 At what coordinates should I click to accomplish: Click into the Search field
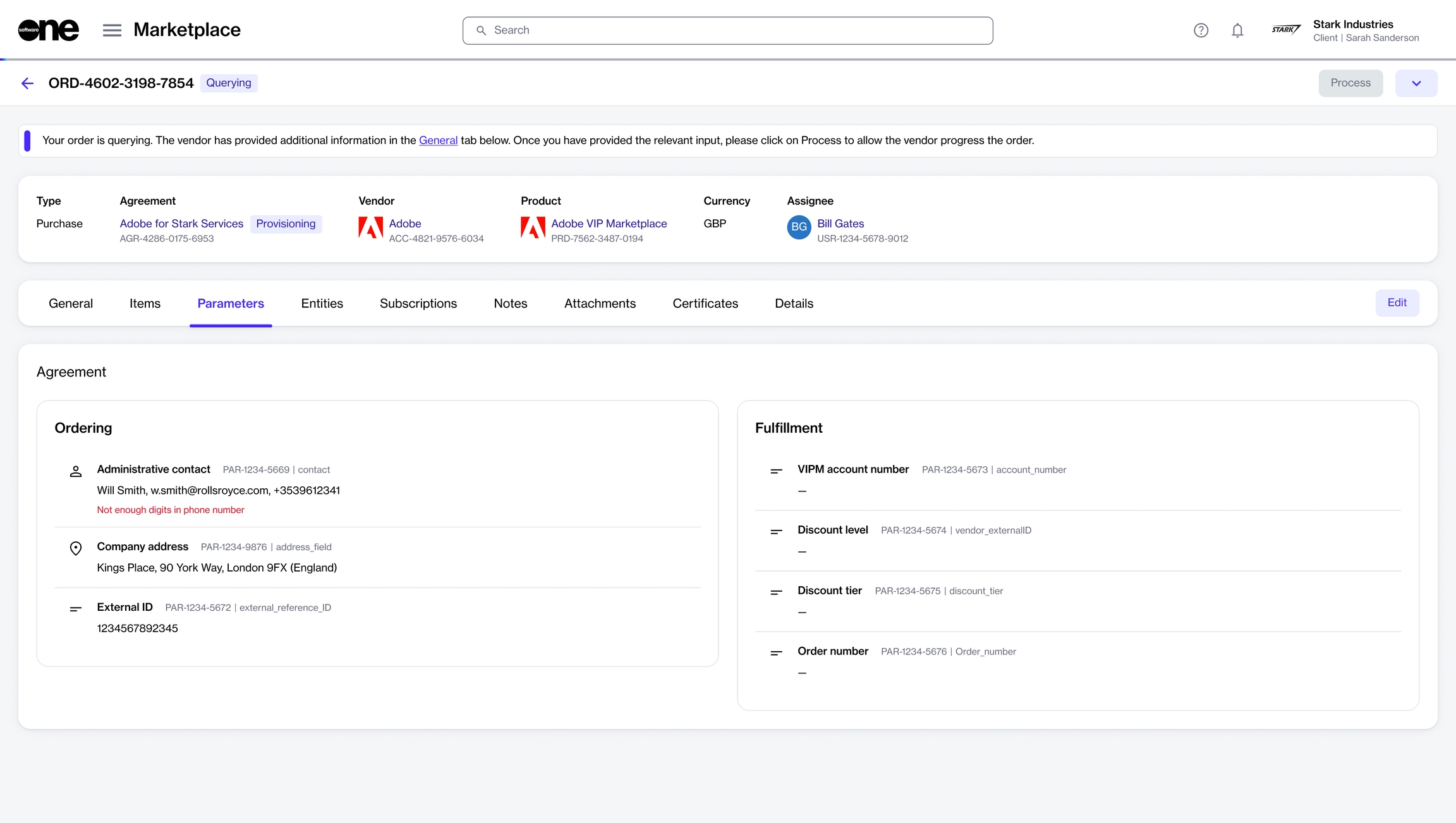pos(727,30)
